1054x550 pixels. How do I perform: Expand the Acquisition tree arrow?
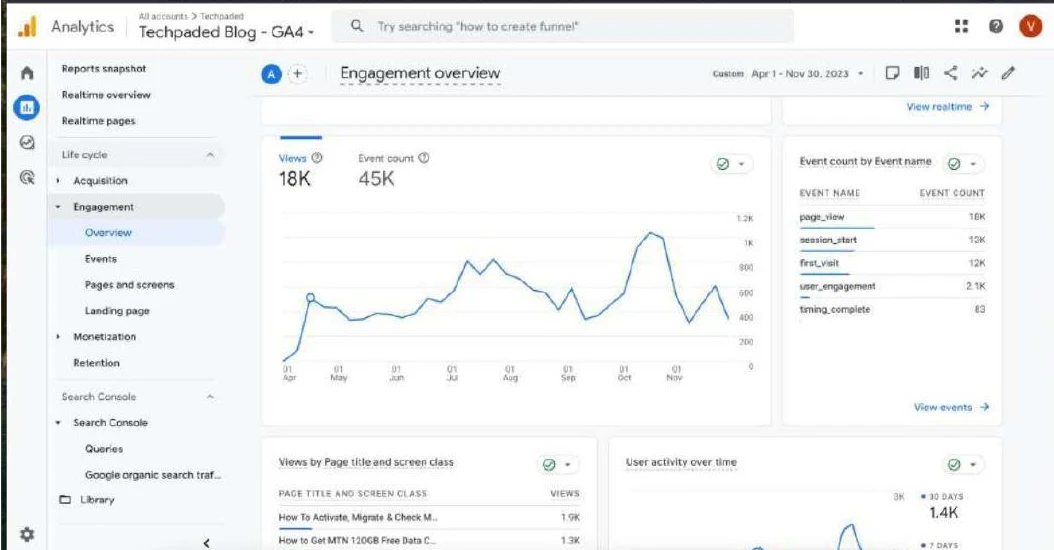click(58, 181)
